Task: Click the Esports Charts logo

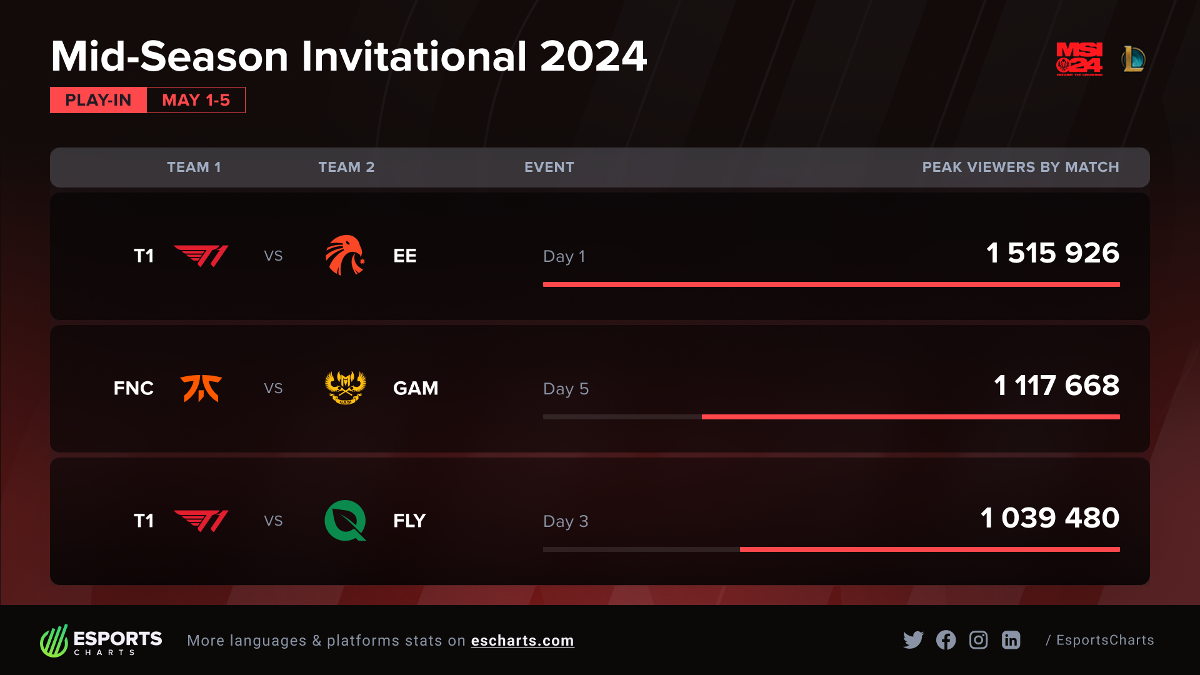Action: [x=101, y=640]
